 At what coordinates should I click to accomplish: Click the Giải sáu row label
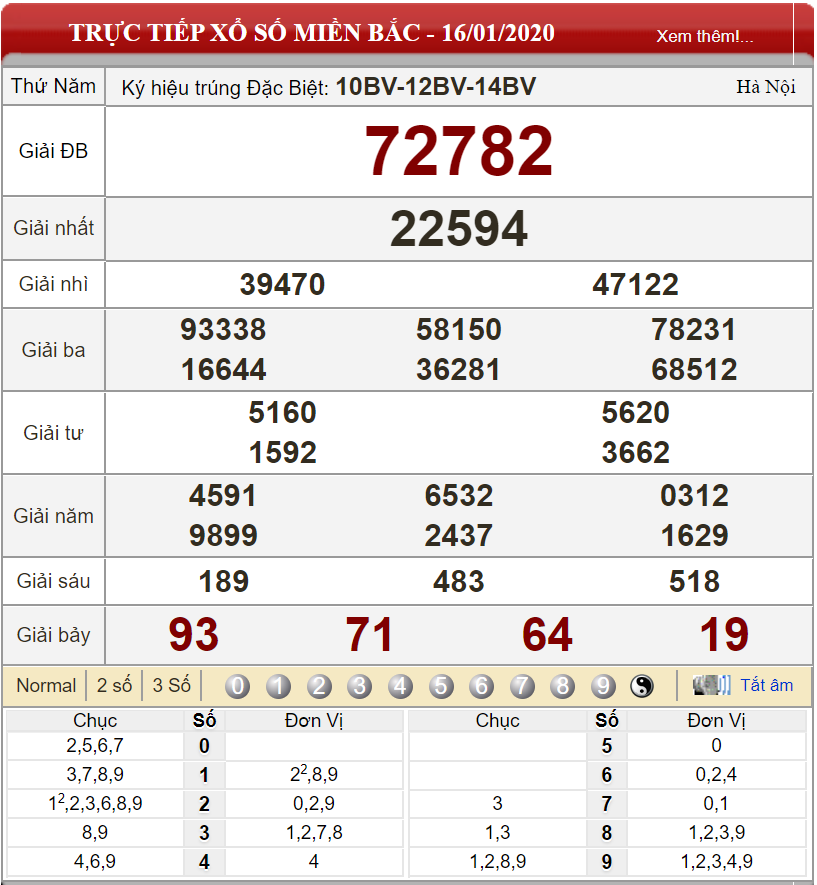[54, 581]
